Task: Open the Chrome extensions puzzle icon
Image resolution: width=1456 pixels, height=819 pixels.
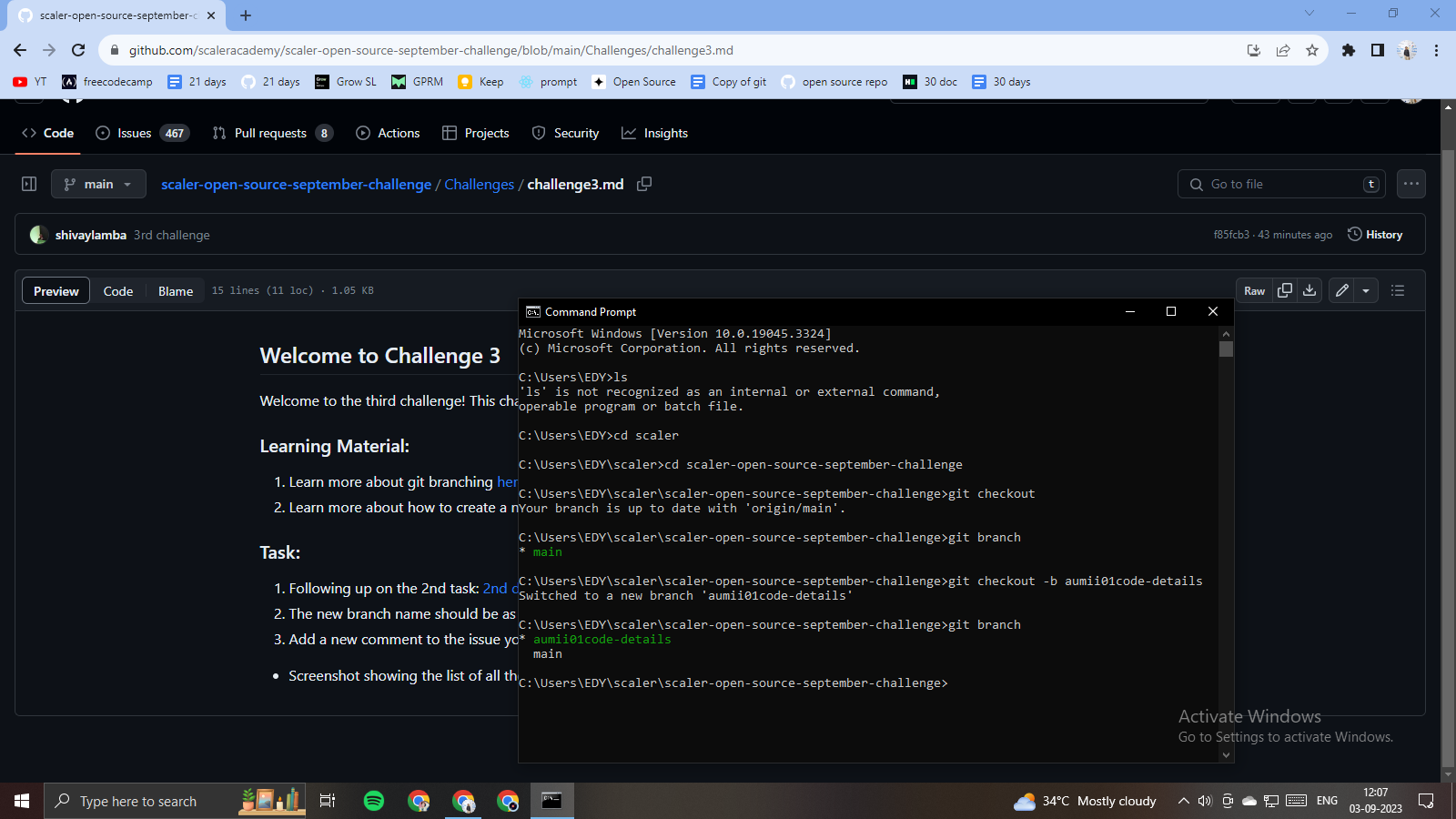Action: click(x=1349, y=51)
